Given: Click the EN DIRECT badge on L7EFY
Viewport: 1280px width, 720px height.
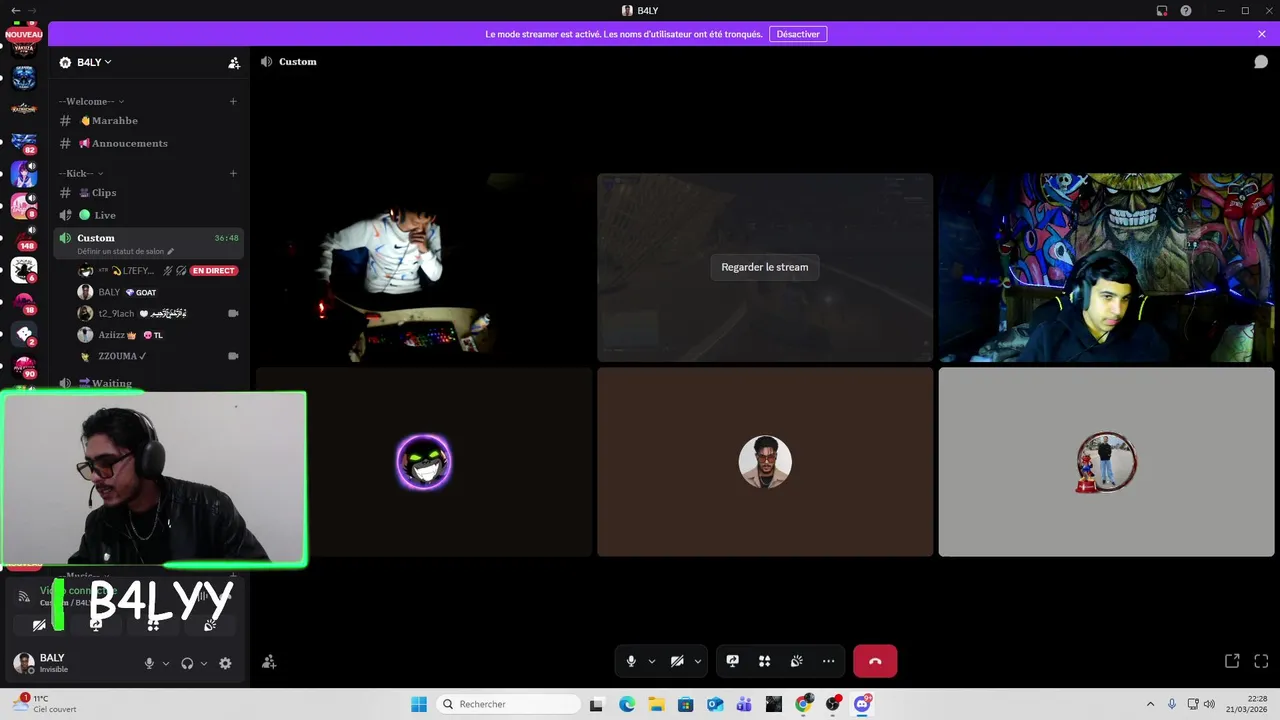Looking at the screenshot, I should pyautogui.click(x=214, y=271).
